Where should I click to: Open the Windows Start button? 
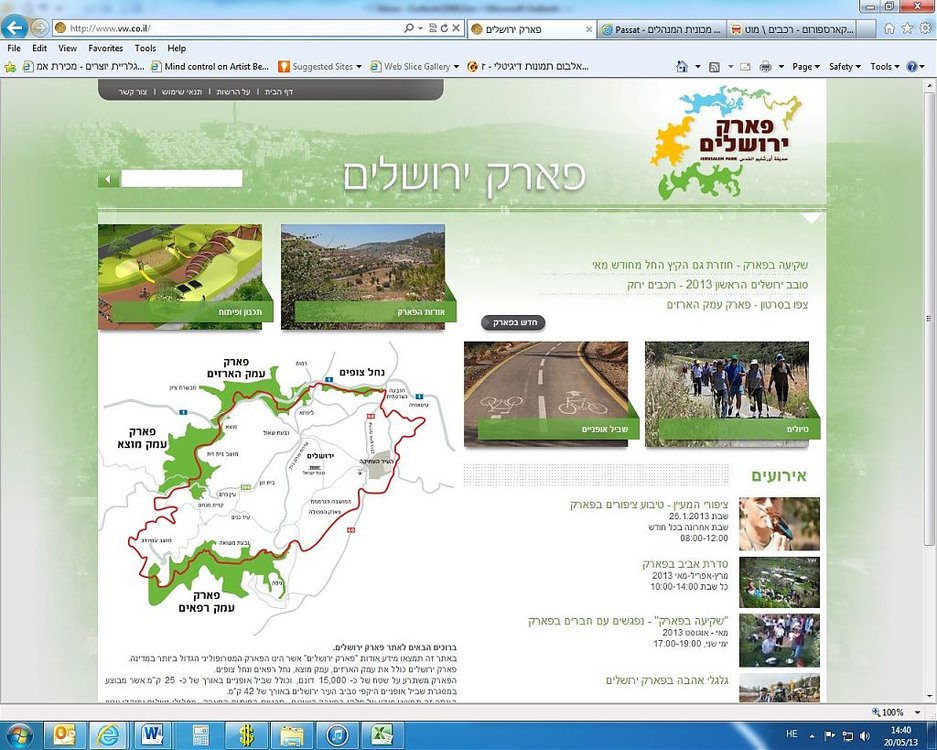[x=19, y=735]
